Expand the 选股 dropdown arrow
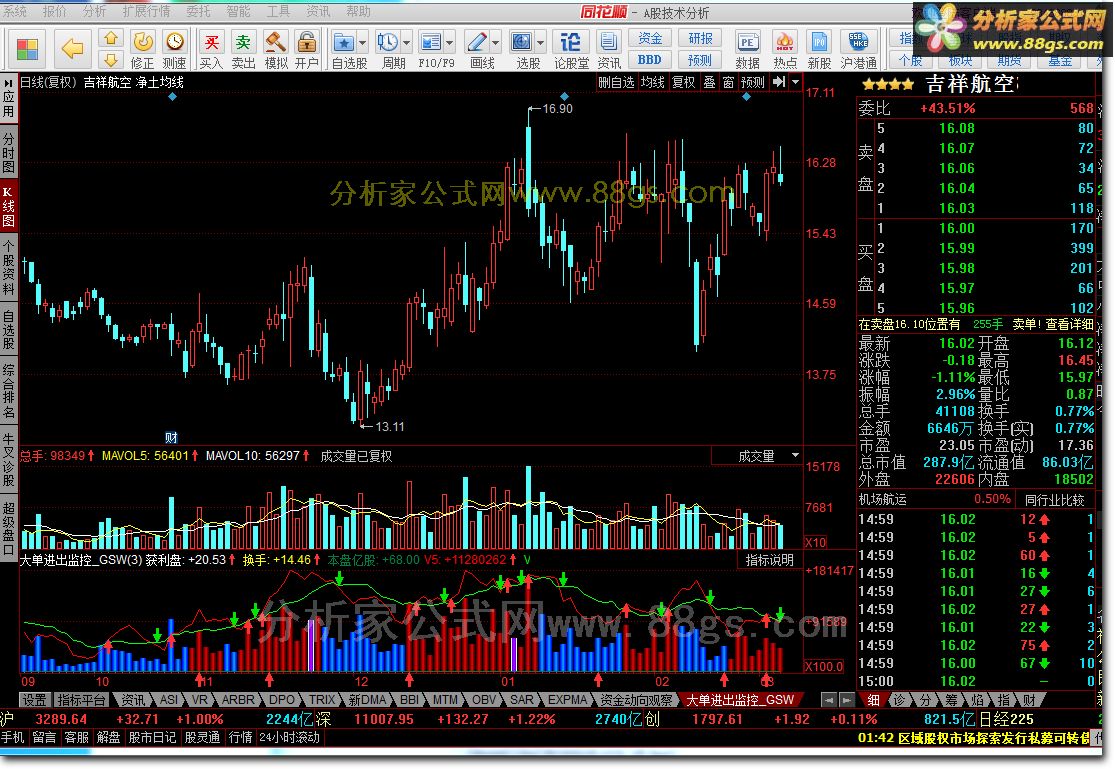The height and width of the screenshot is (769, 1115). pyautogui.click(x=540, y=43)
